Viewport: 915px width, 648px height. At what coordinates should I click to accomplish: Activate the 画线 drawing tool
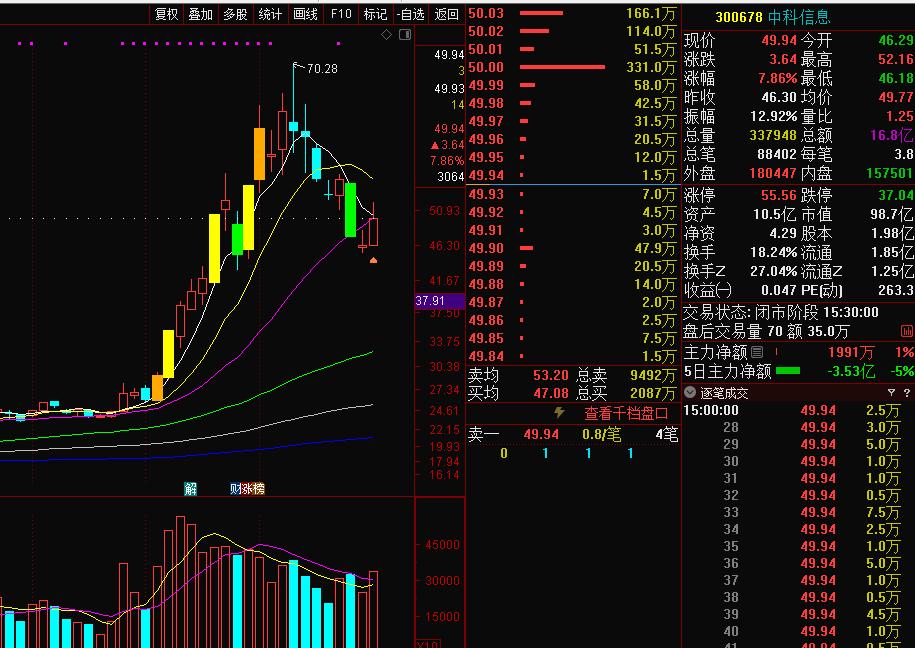pyautogui.click(x=305, y=14)
